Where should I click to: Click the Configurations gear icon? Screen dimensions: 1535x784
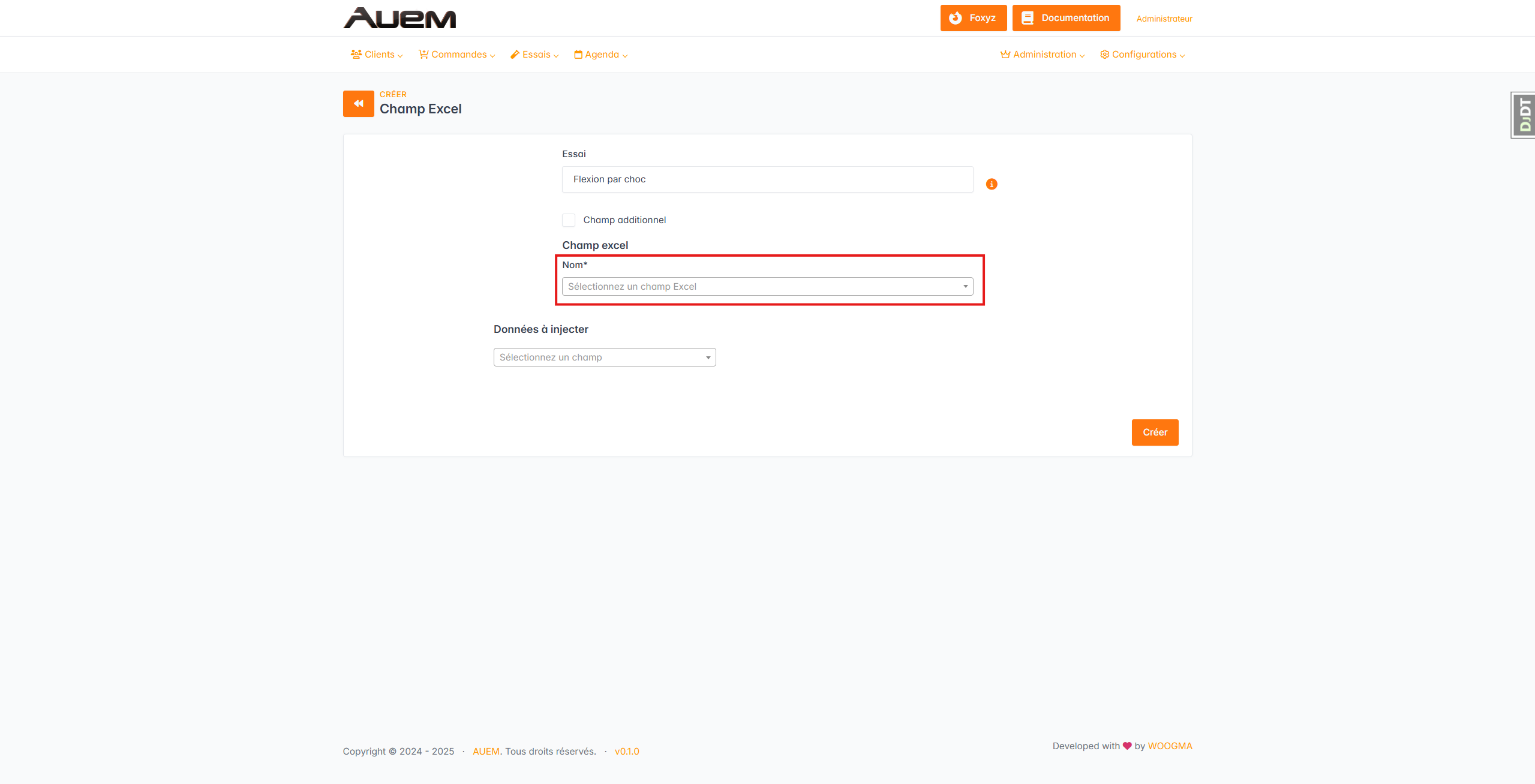(x=1104, y=55)
